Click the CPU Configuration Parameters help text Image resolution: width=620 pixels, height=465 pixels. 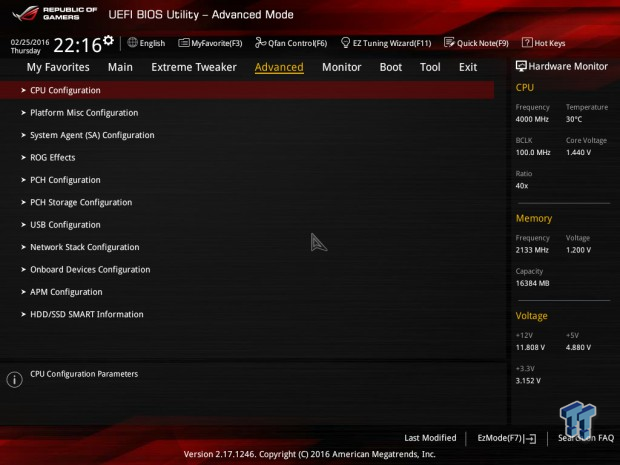pyautogui.click(x=84, y=374)
